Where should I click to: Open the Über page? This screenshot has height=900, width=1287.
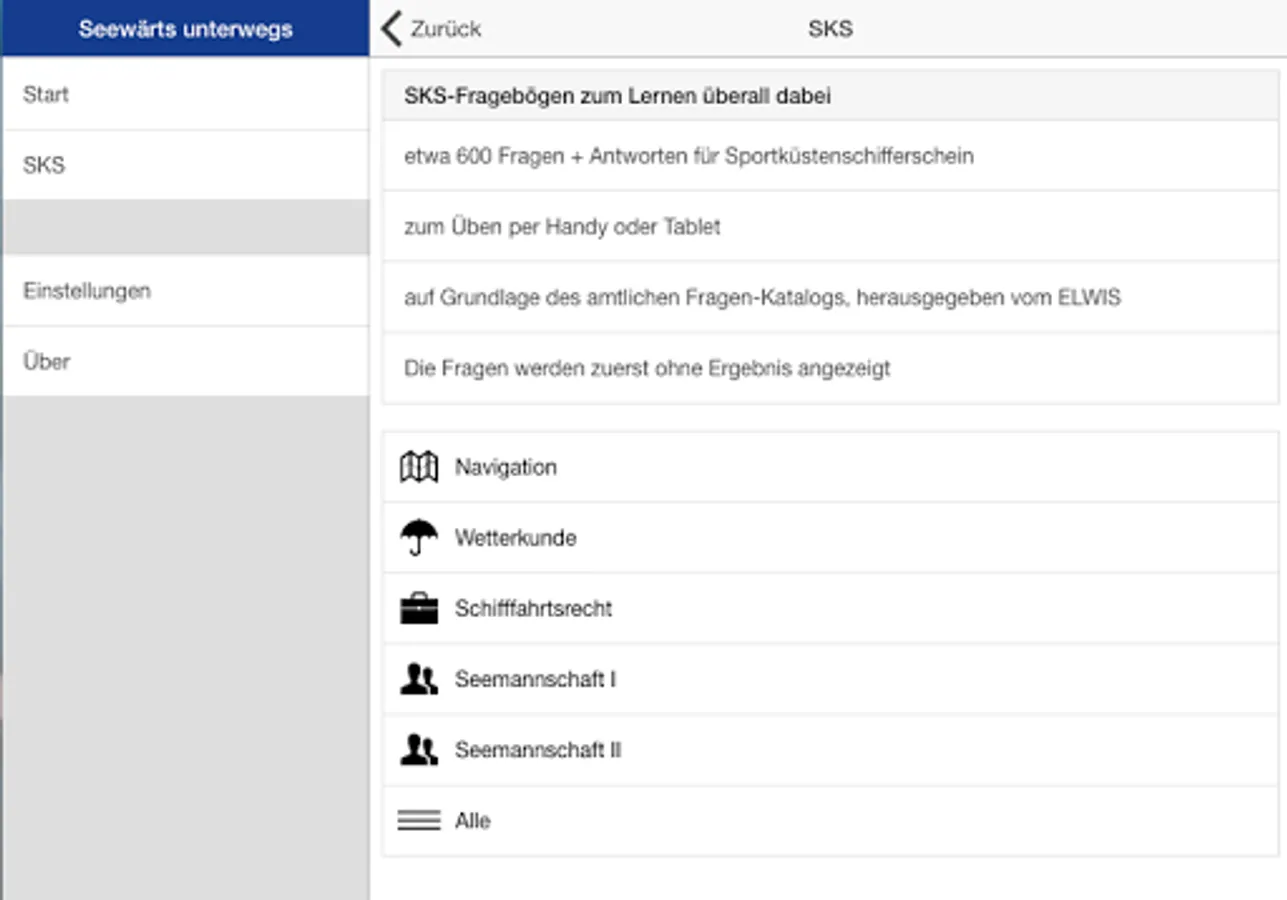47,361
